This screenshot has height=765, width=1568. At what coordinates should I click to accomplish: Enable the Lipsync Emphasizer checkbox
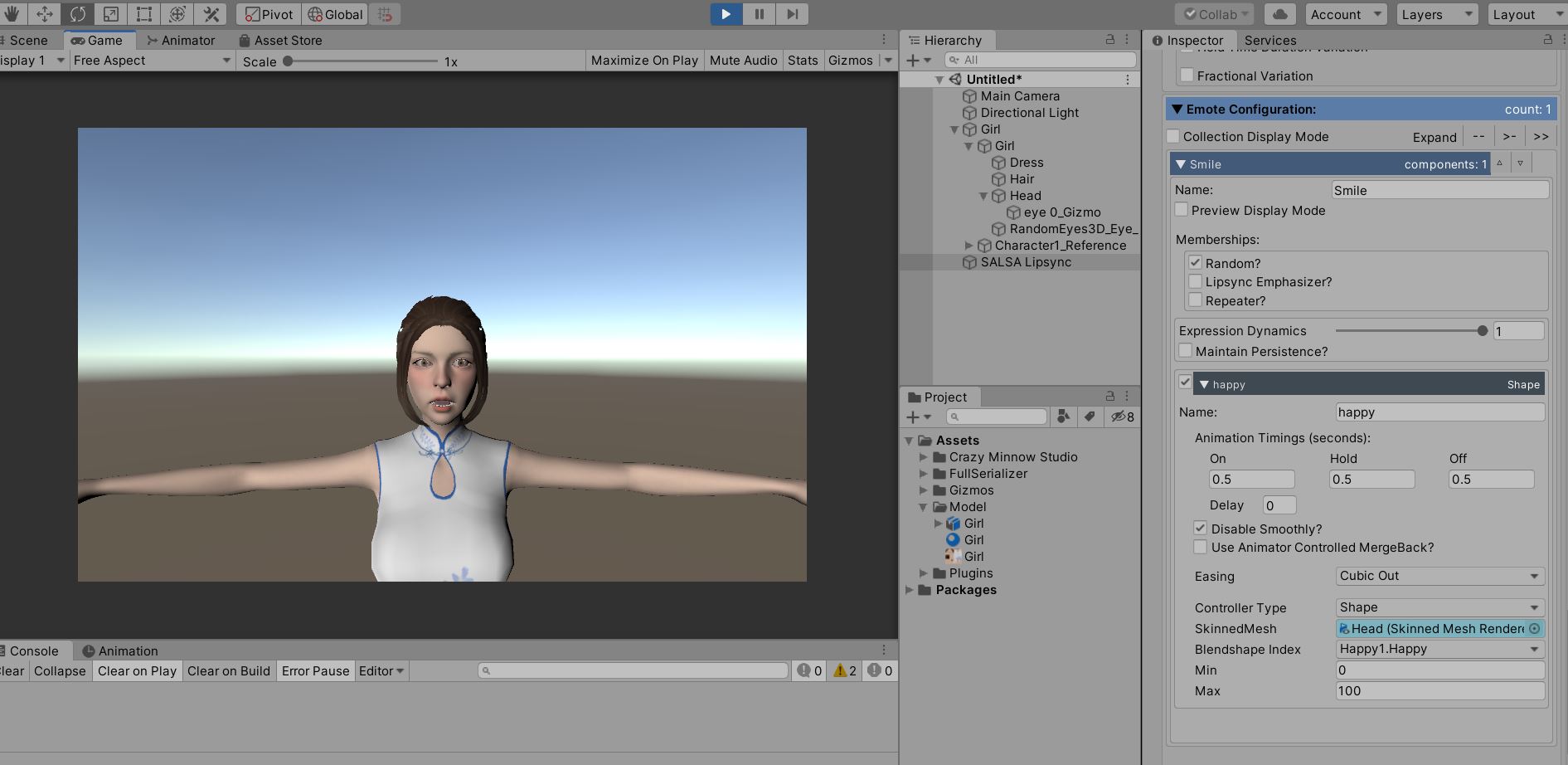(1195, 282)
